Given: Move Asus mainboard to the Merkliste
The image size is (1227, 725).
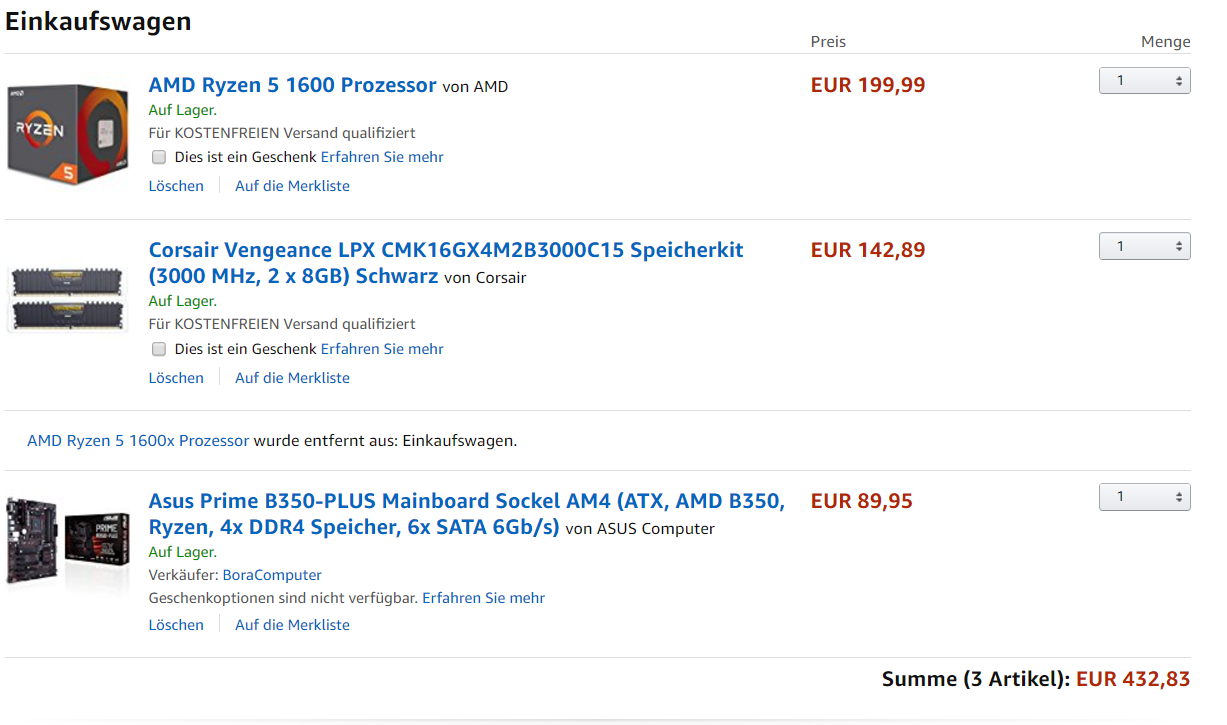Looking at the screenshot, I should pyautogui.click(x=292, y=625).
